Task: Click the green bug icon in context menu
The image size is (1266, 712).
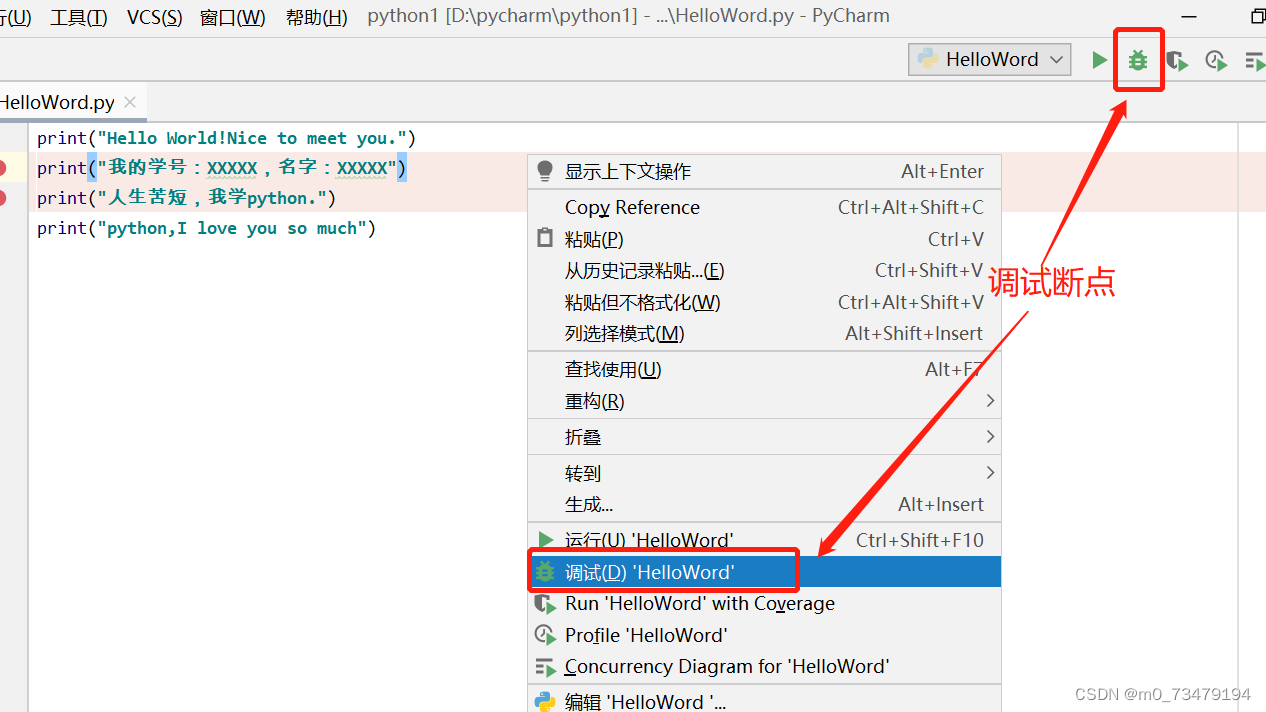Action: [545, 572]
